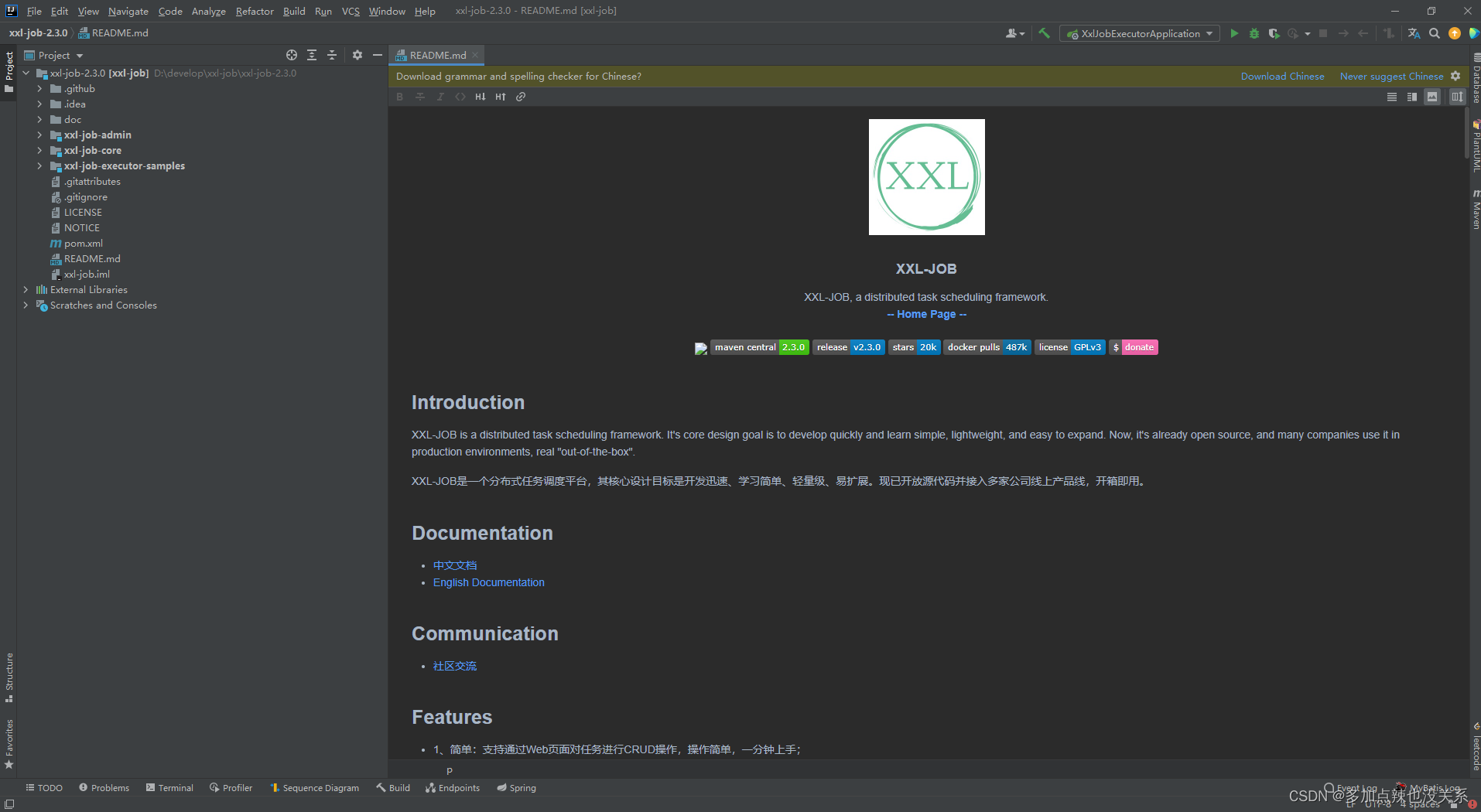
Task: Run XxlJobExecutorApplication with the green play icon
Action: pyautogui.click(x=1234, y=33)
